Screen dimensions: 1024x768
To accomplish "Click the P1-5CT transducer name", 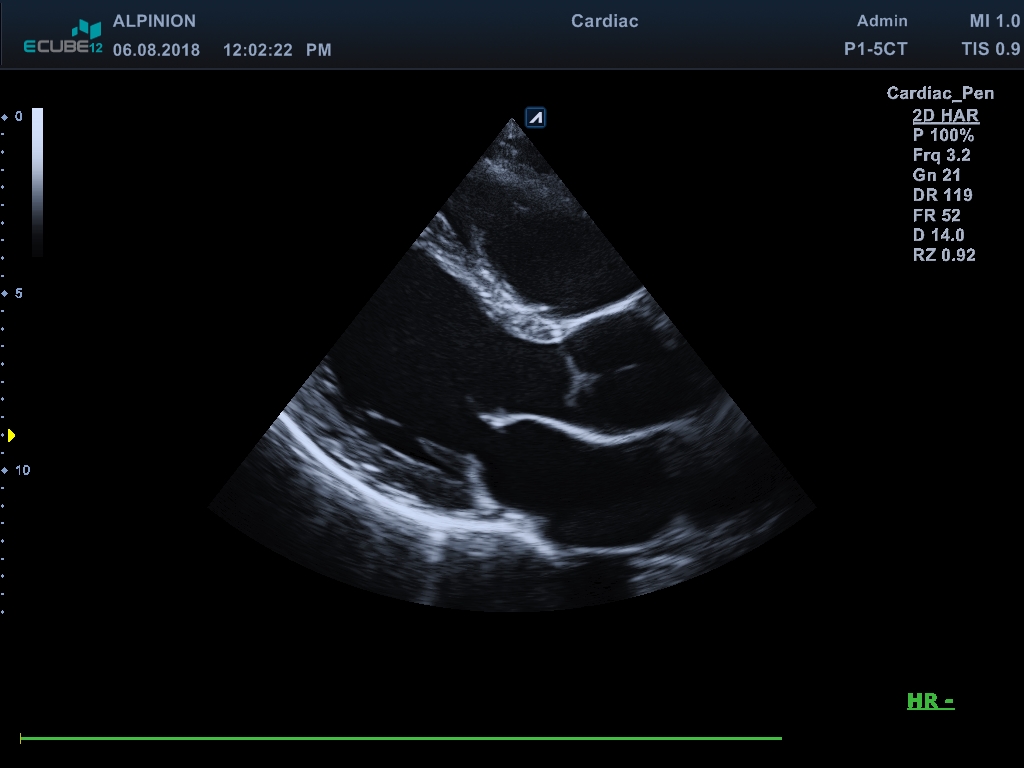I will point(876,49).
